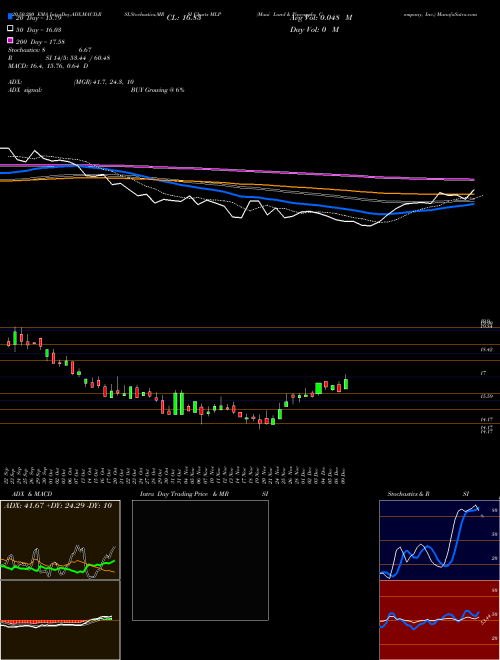Open the red RSI mini chart
The height and width of the screenshot is (660, 500).
tap(439, 620)
